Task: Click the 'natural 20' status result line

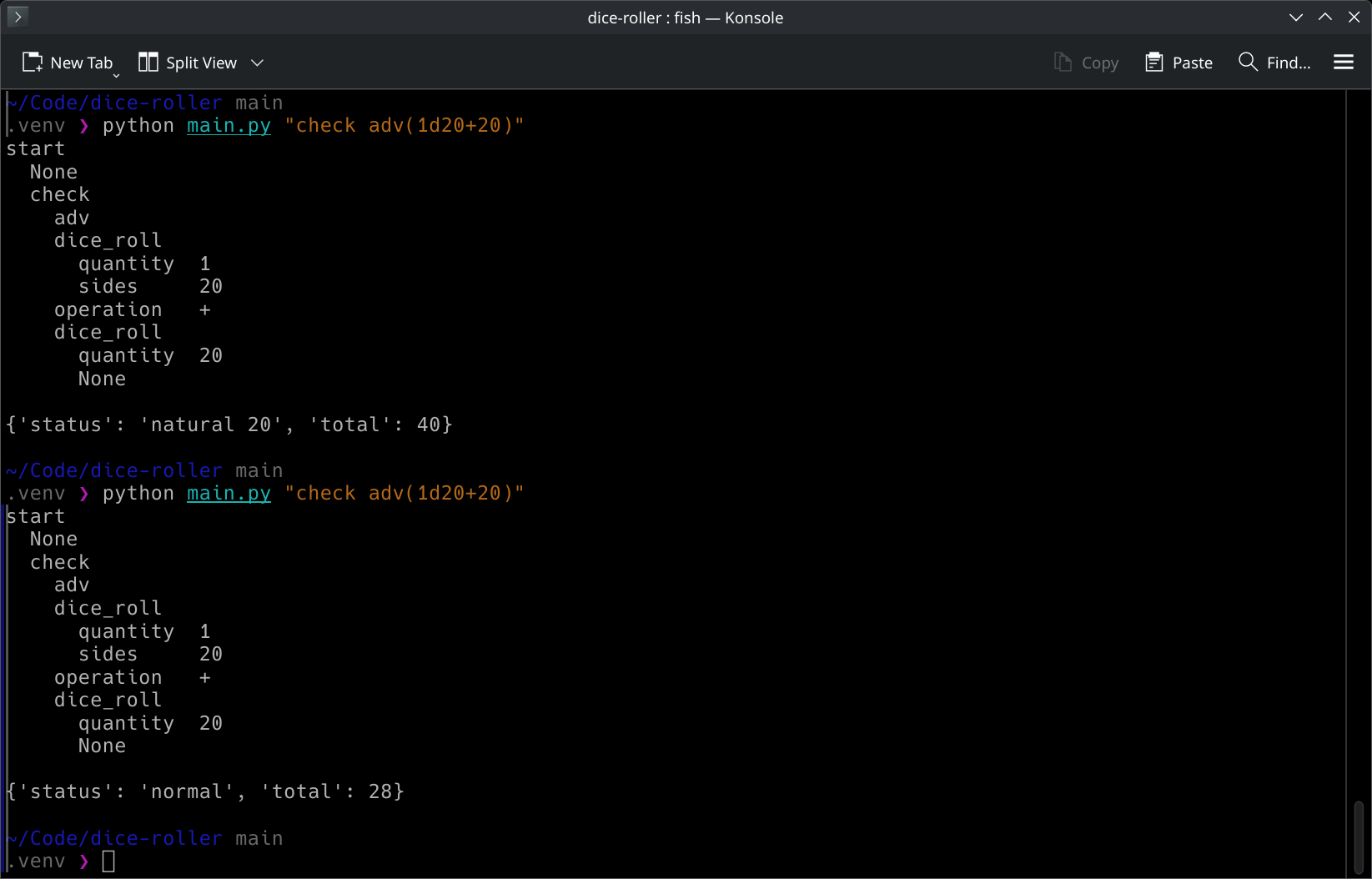Action: tap(229, 424)
